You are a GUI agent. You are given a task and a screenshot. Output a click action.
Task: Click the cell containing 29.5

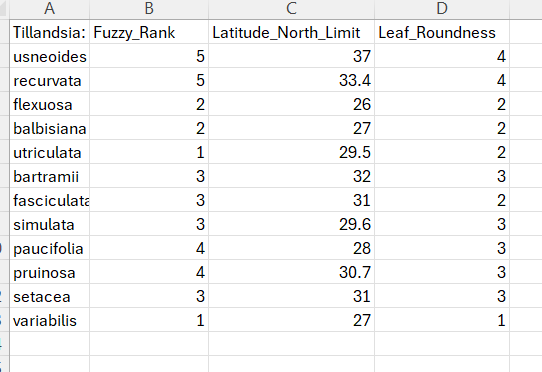click(291, 152)
